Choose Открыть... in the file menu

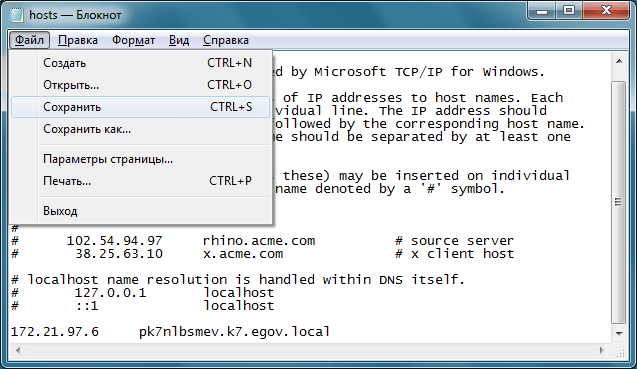[140, 85]
